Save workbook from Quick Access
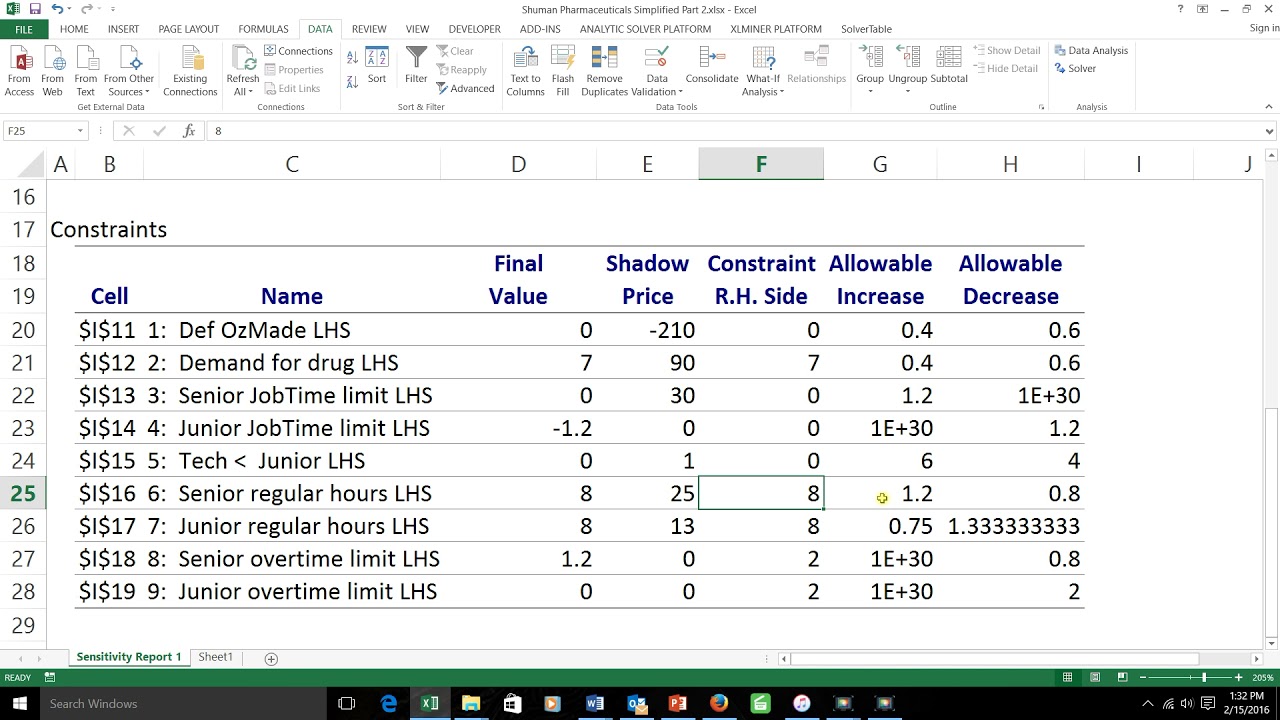This screenshot has width=1280, height=720. point(36,9)
